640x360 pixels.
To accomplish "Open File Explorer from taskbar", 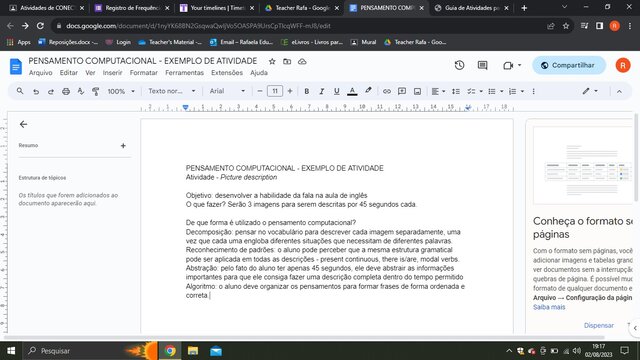I will tap(193, 351).
